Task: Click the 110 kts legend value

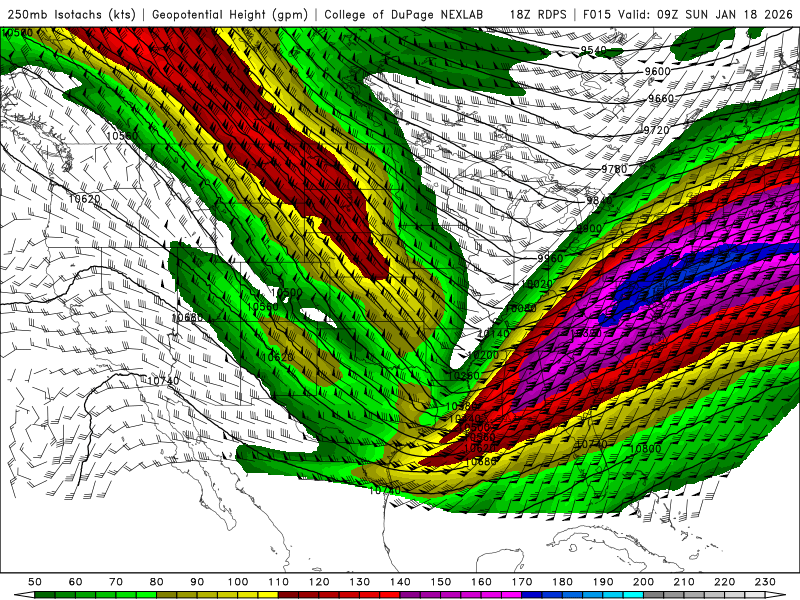Action: pyautogui.click(x=278, y=582)
